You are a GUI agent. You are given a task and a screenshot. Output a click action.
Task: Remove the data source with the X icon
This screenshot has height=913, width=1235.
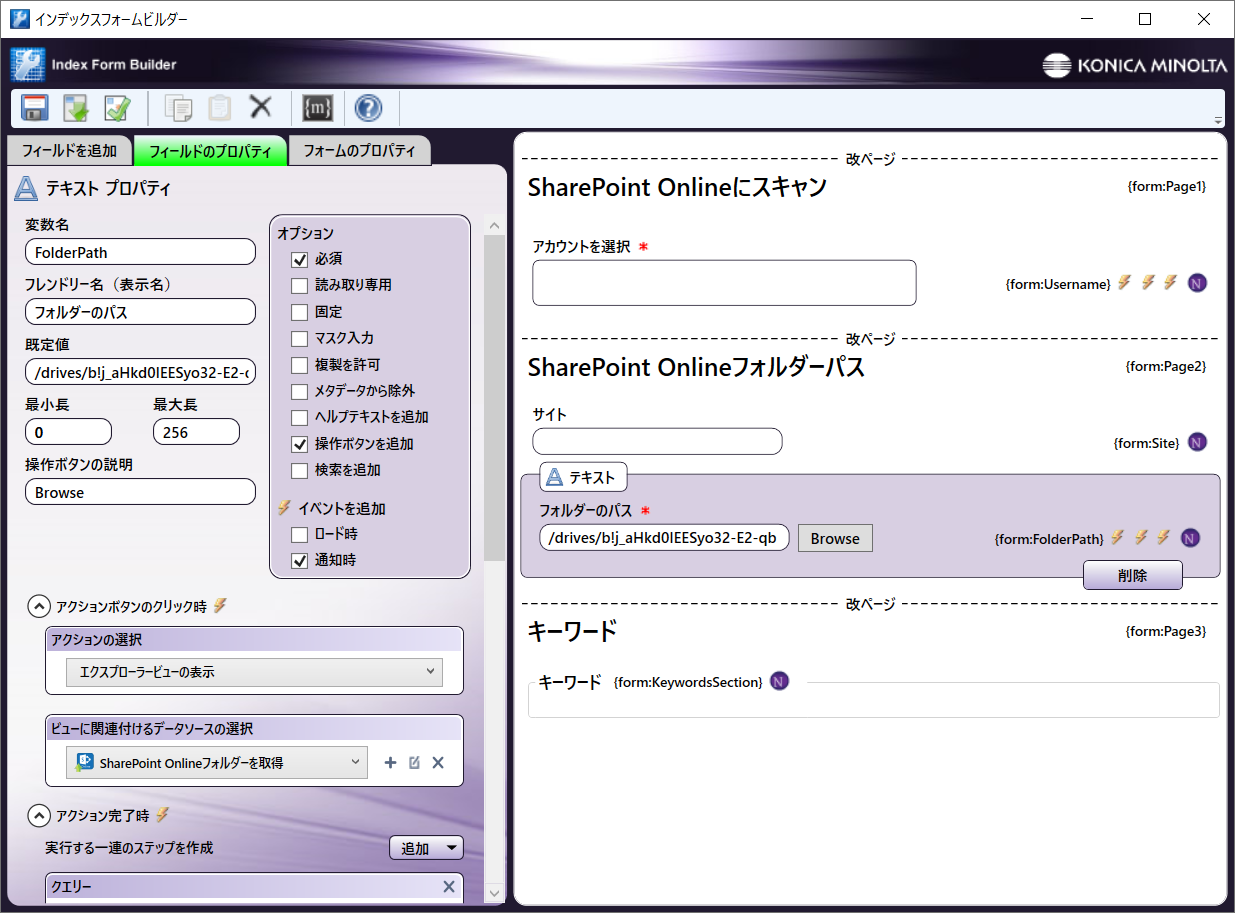pyautogui.click(x=437, y=763)
